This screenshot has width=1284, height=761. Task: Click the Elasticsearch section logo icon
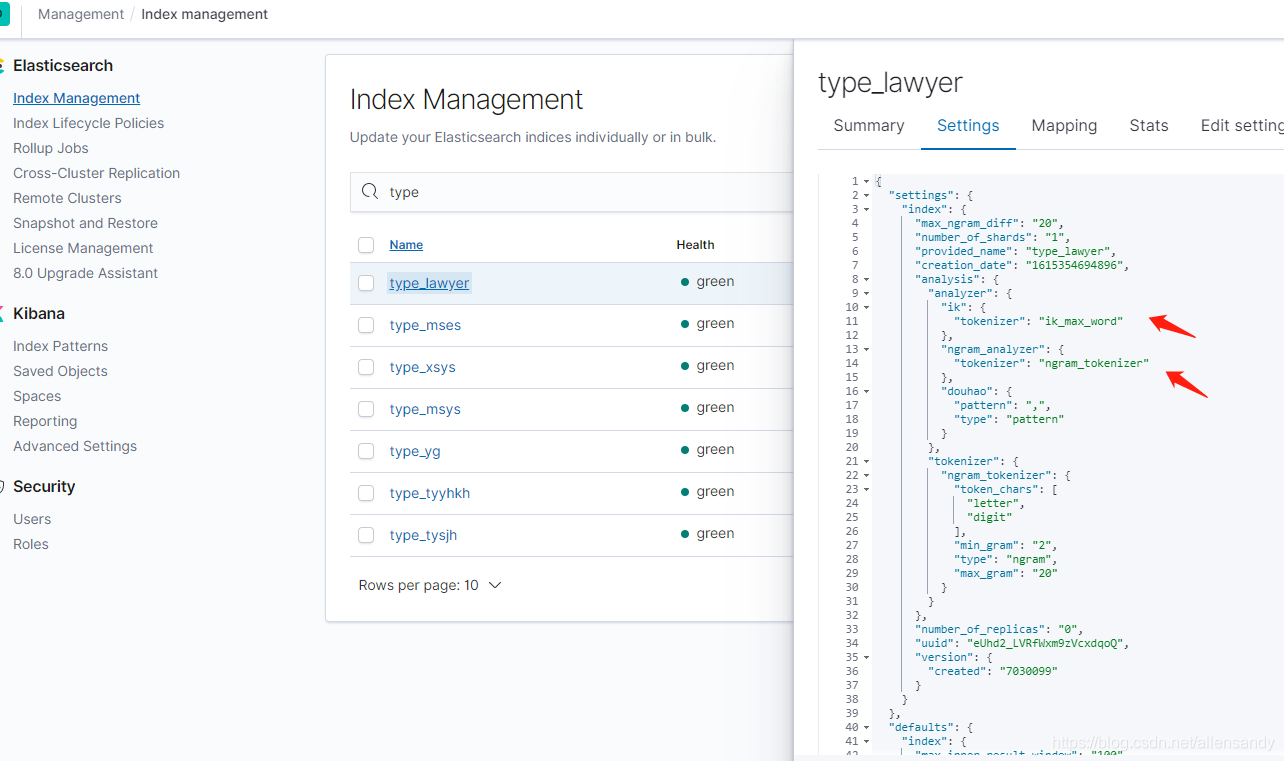click(2, 66)
